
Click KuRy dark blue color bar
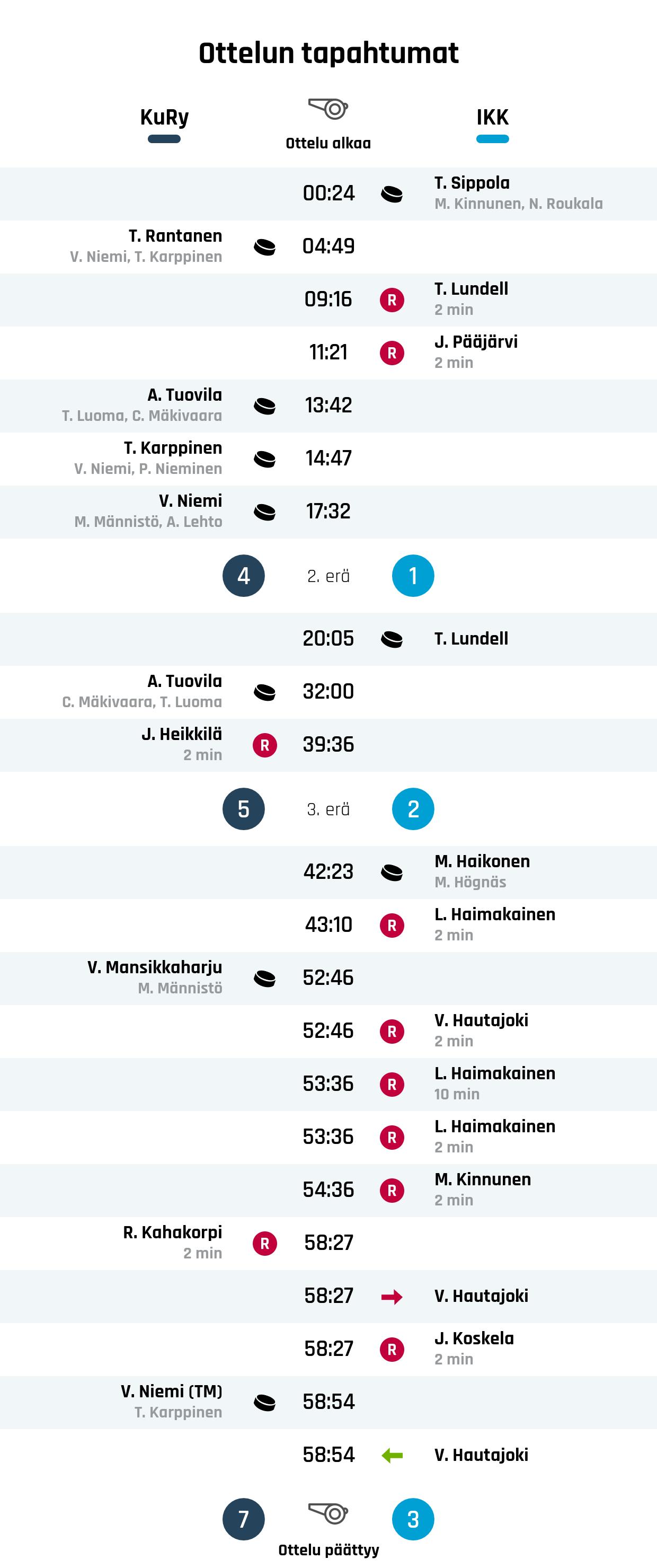tap(164, 139)
